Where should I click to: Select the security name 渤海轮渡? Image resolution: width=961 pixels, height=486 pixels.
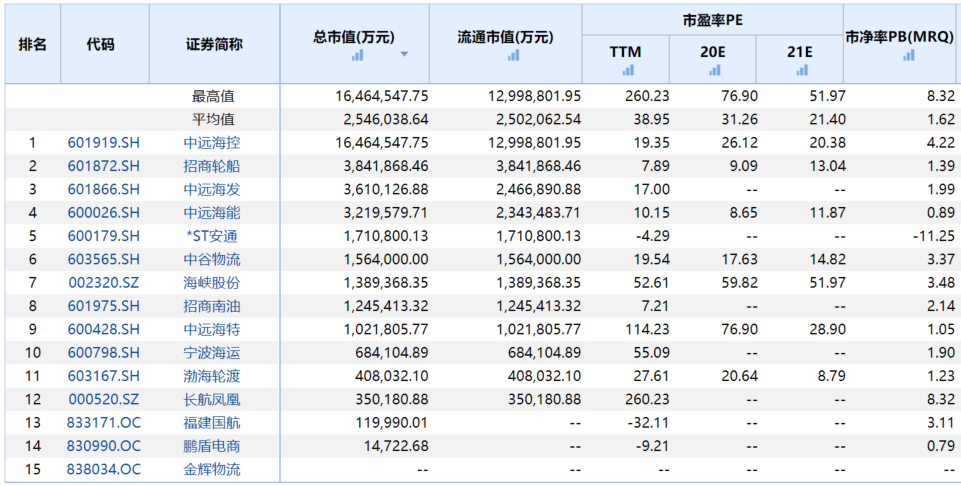point(212,376)
